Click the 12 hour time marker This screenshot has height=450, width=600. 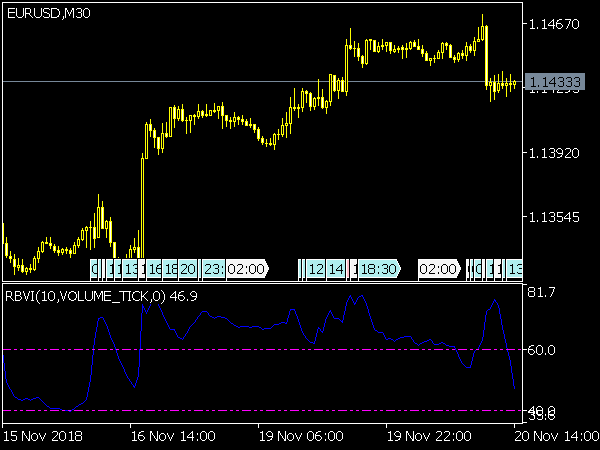pyautogui.click(x=316, y=269)
